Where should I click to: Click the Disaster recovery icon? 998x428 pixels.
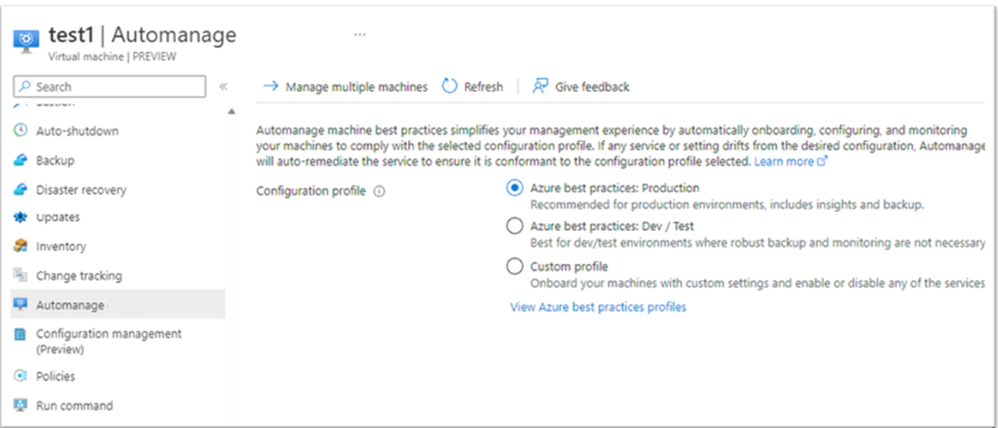(20, 189)
